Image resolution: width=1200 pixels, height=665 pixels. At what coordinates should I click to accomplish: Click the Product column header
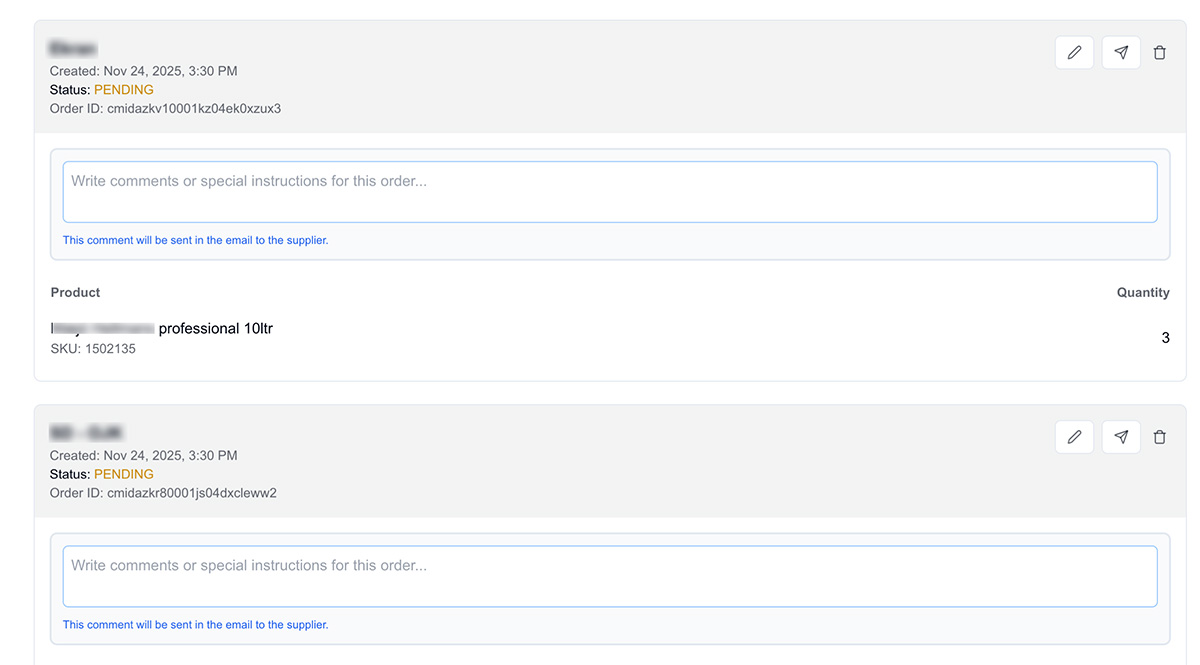point(76,293)
